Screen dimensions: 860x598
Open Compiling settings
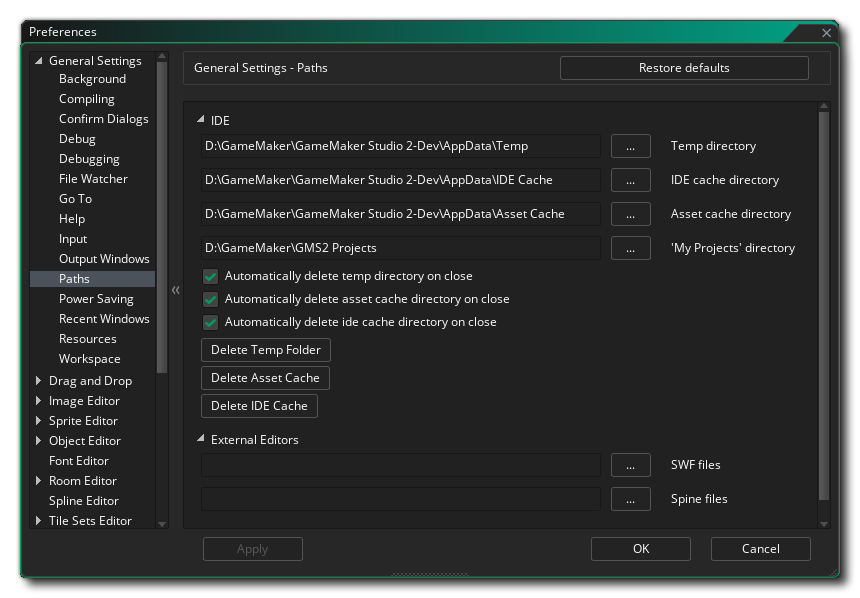click(87, 99)
